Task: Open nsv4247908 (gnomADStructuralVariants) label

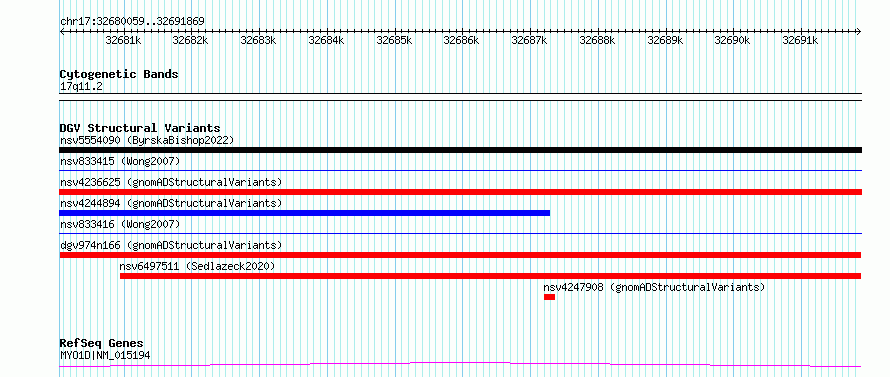Action: coord(654,287)
